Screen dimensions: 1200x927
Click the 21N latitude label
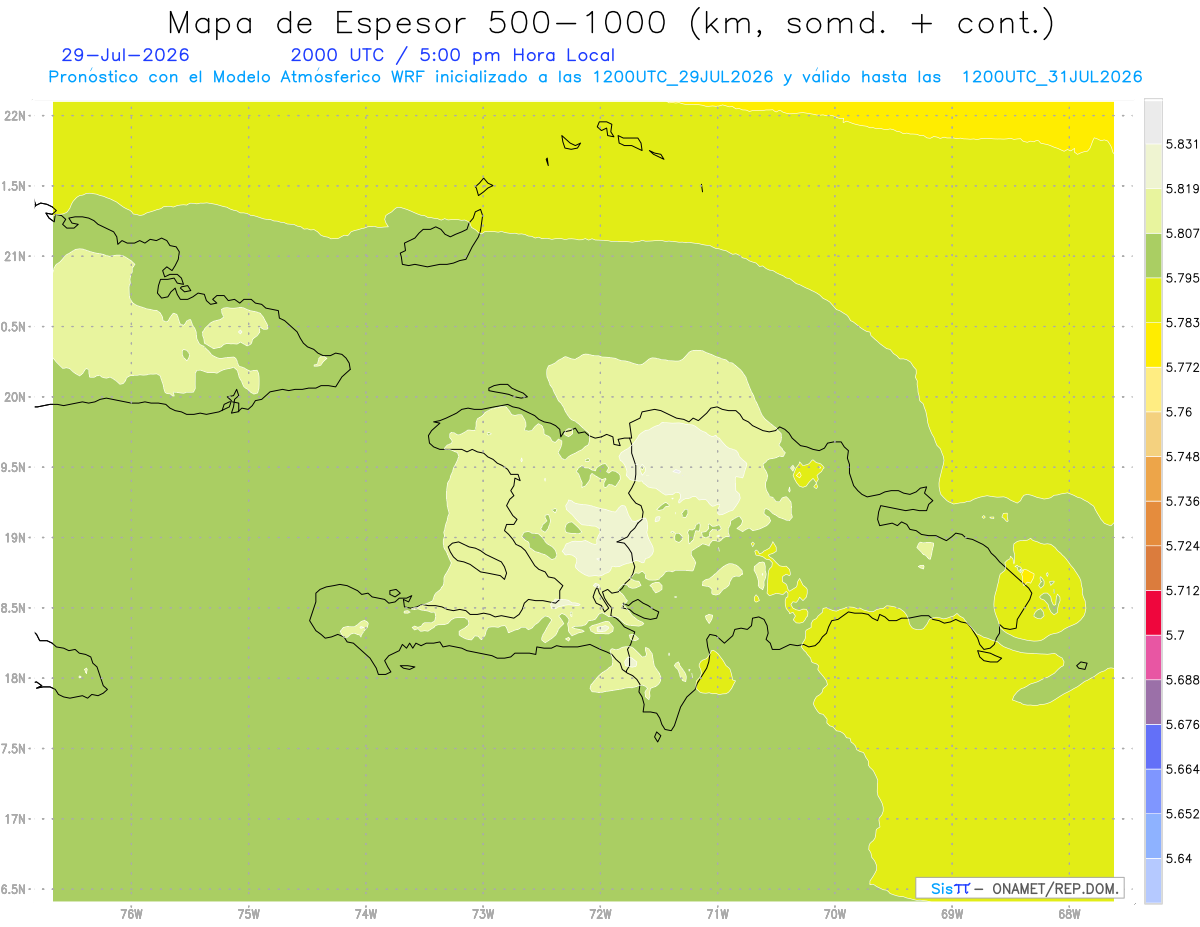click(x=17, y=257)
